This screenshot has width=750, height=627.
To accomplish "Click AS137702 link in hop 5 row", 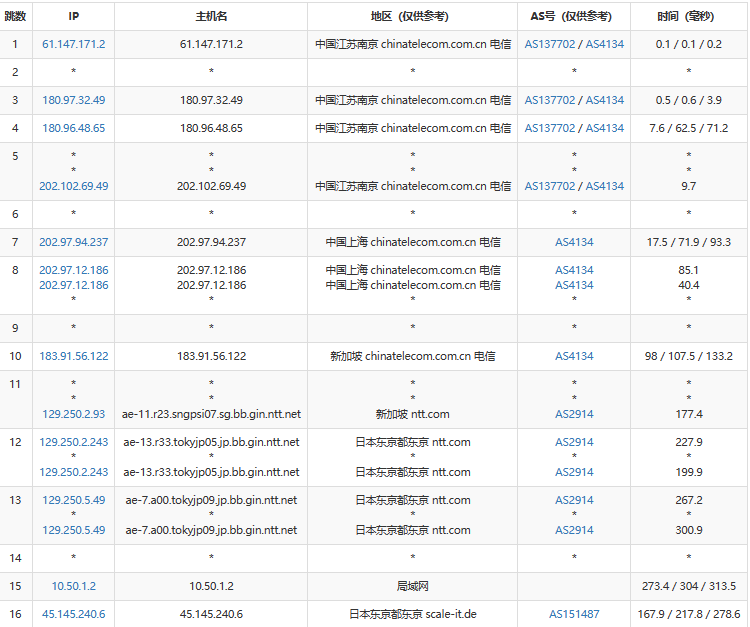I will tap(550, 186).
